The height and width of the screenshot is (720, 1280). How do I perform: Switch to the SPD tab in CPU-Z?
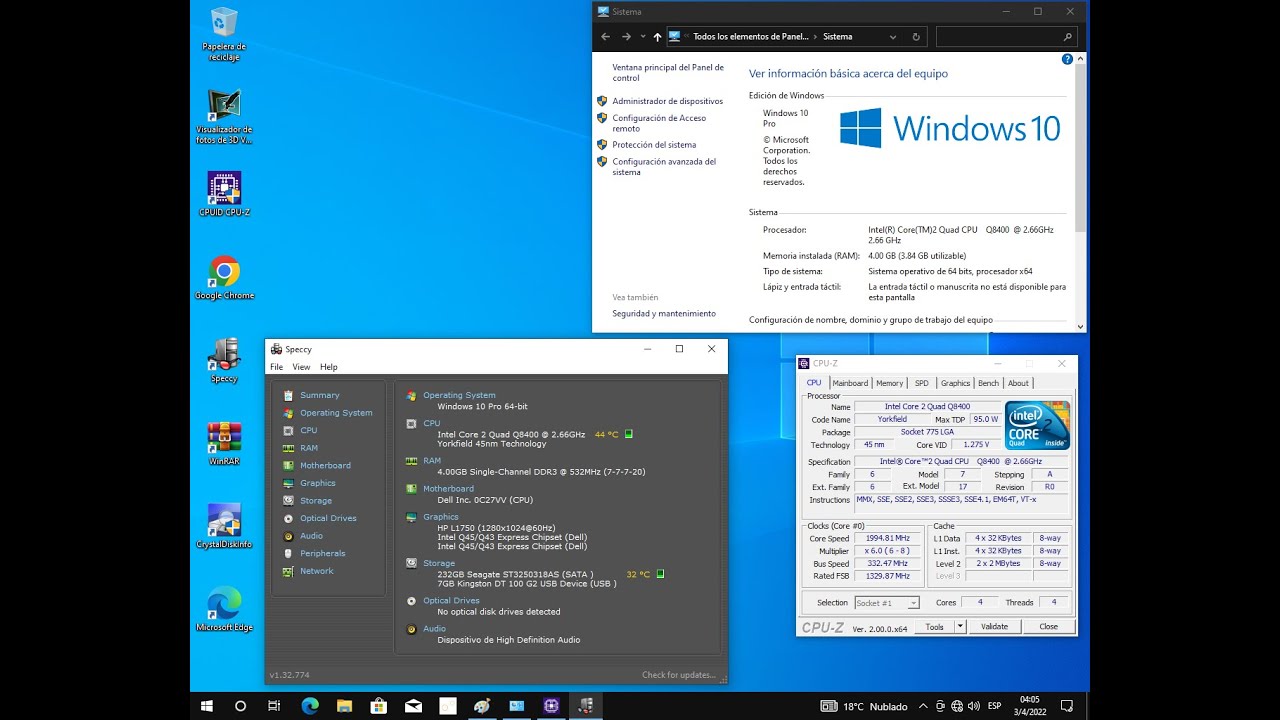922,383
